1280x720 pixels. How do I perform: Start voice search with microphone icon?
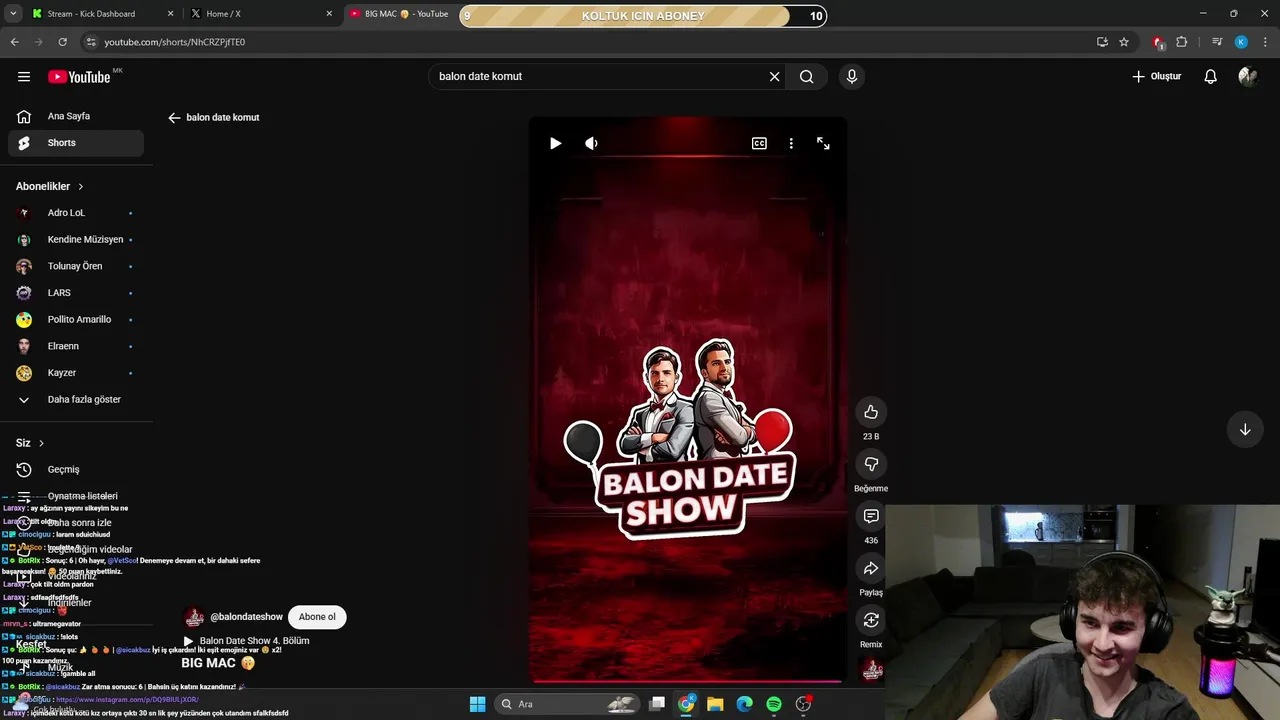click(x=852, y=77)
